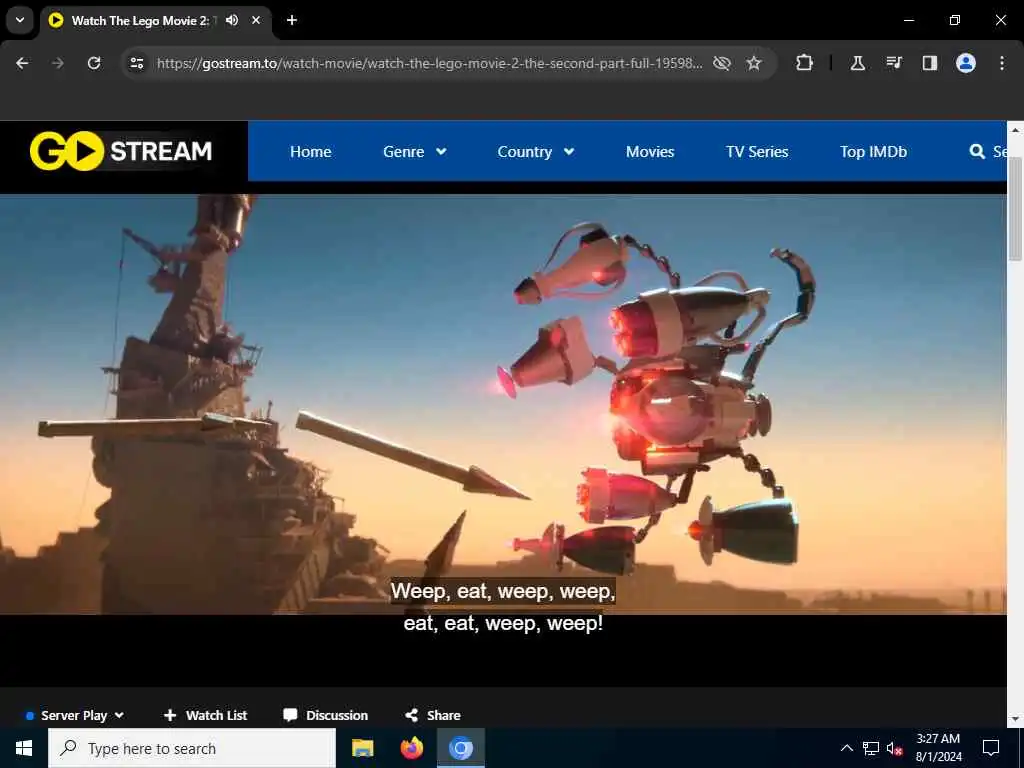Open the media controls icon
This screenshot has width=1024, height=768.
(894, 63)
